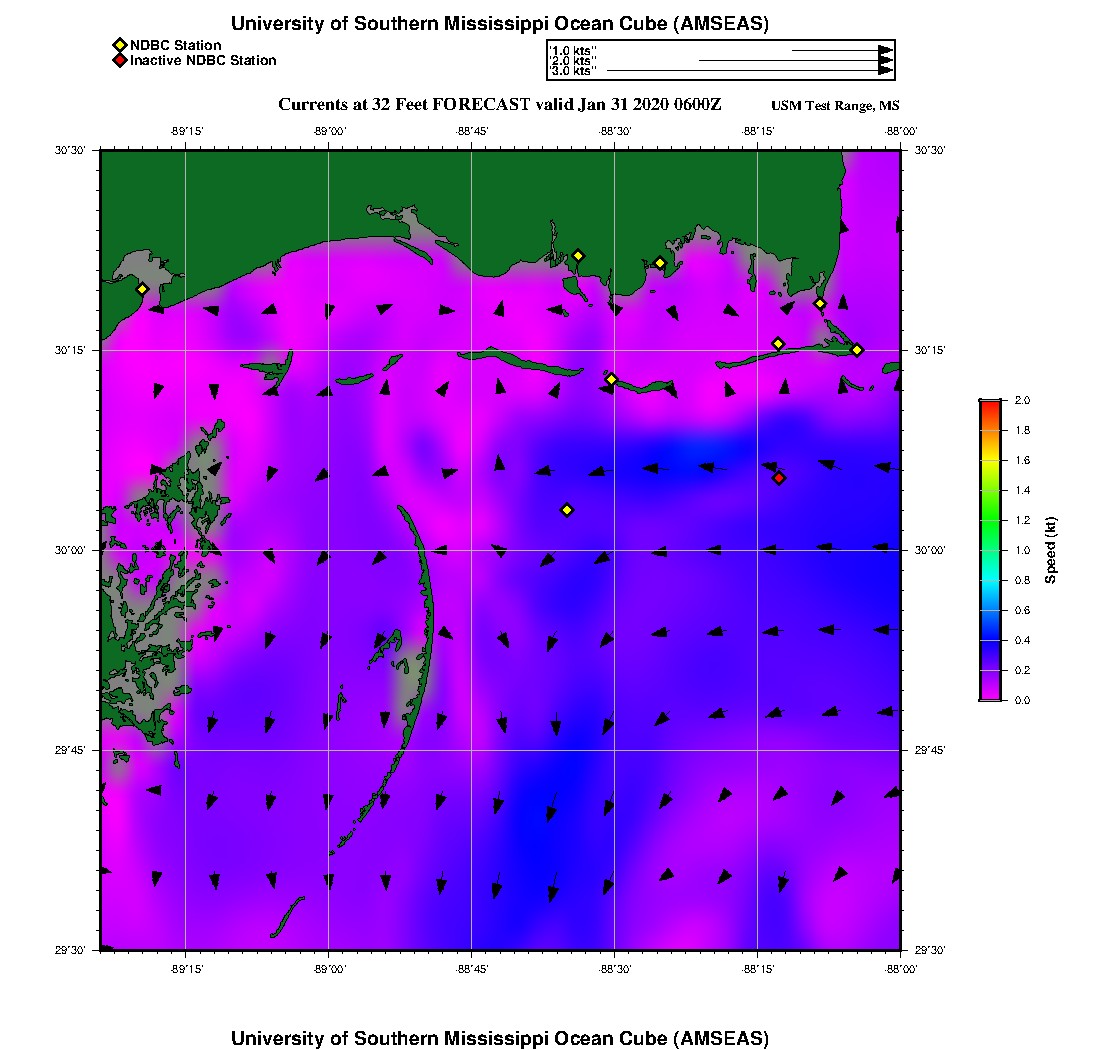Click the top University of Southern Mississippi title
The height and width of the screenshot is (1050, 1100).
500,24
